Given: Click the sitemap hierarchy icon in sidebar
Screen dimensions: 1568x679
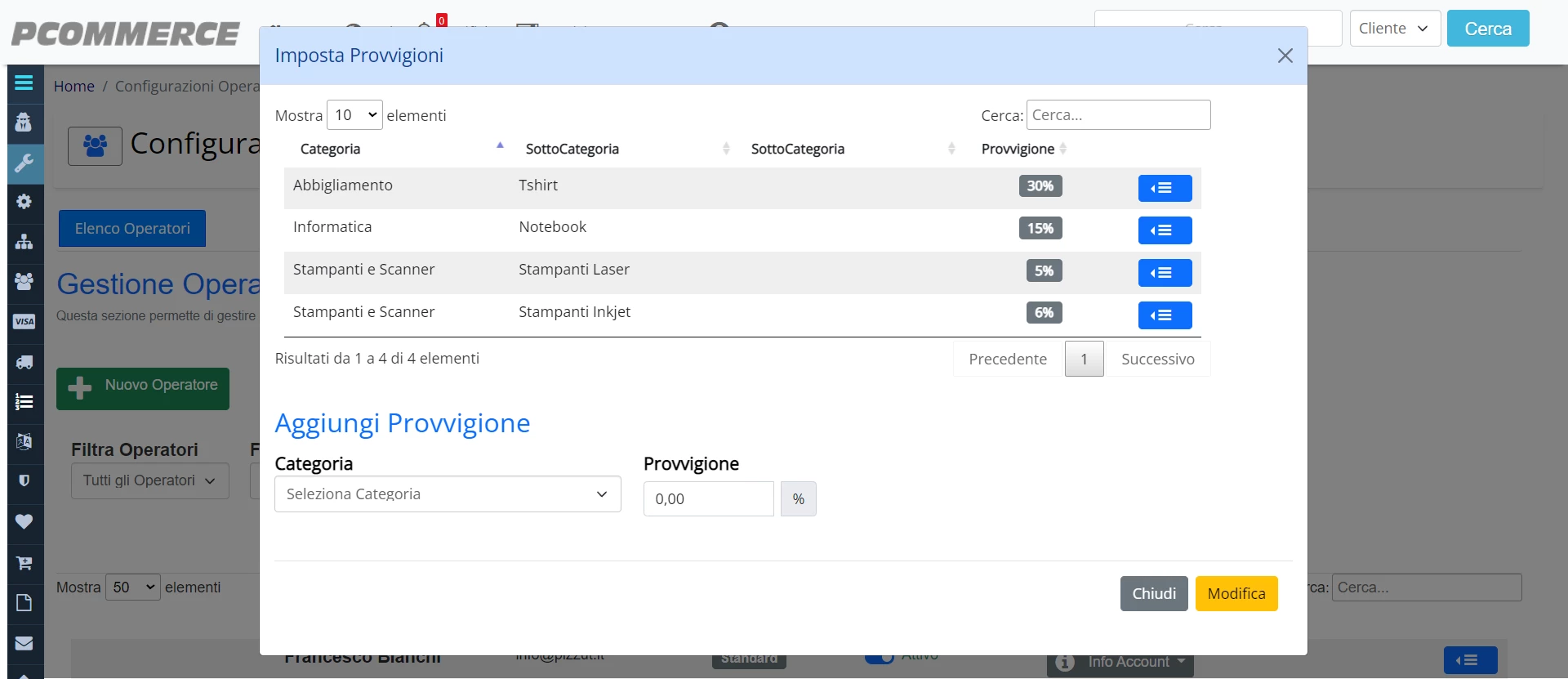Looking at the screenshot, I should pos(24,242).
